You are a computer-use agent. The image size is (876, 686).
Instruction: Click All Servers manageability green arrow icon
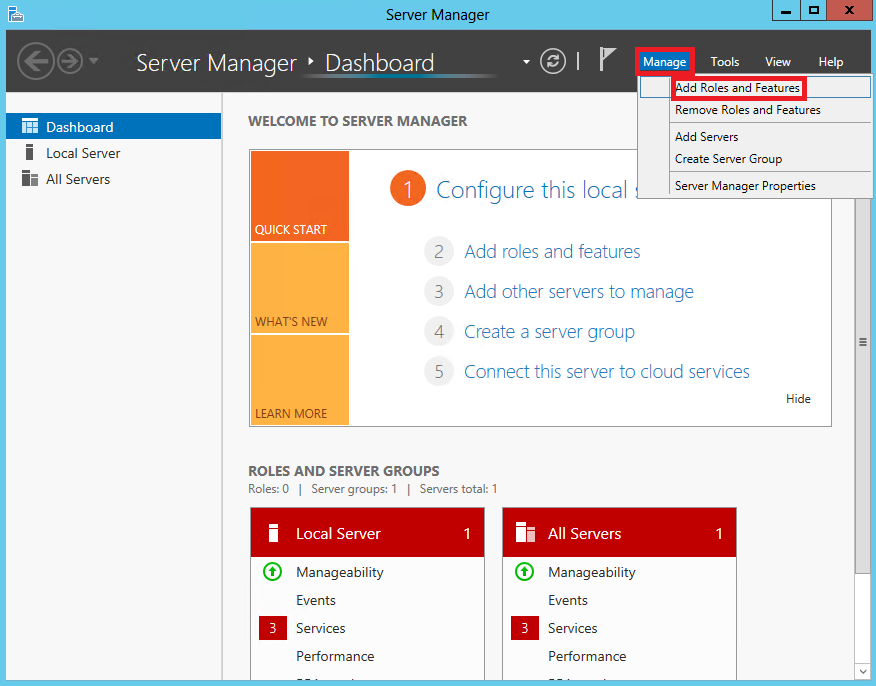(x=525, y=571)
